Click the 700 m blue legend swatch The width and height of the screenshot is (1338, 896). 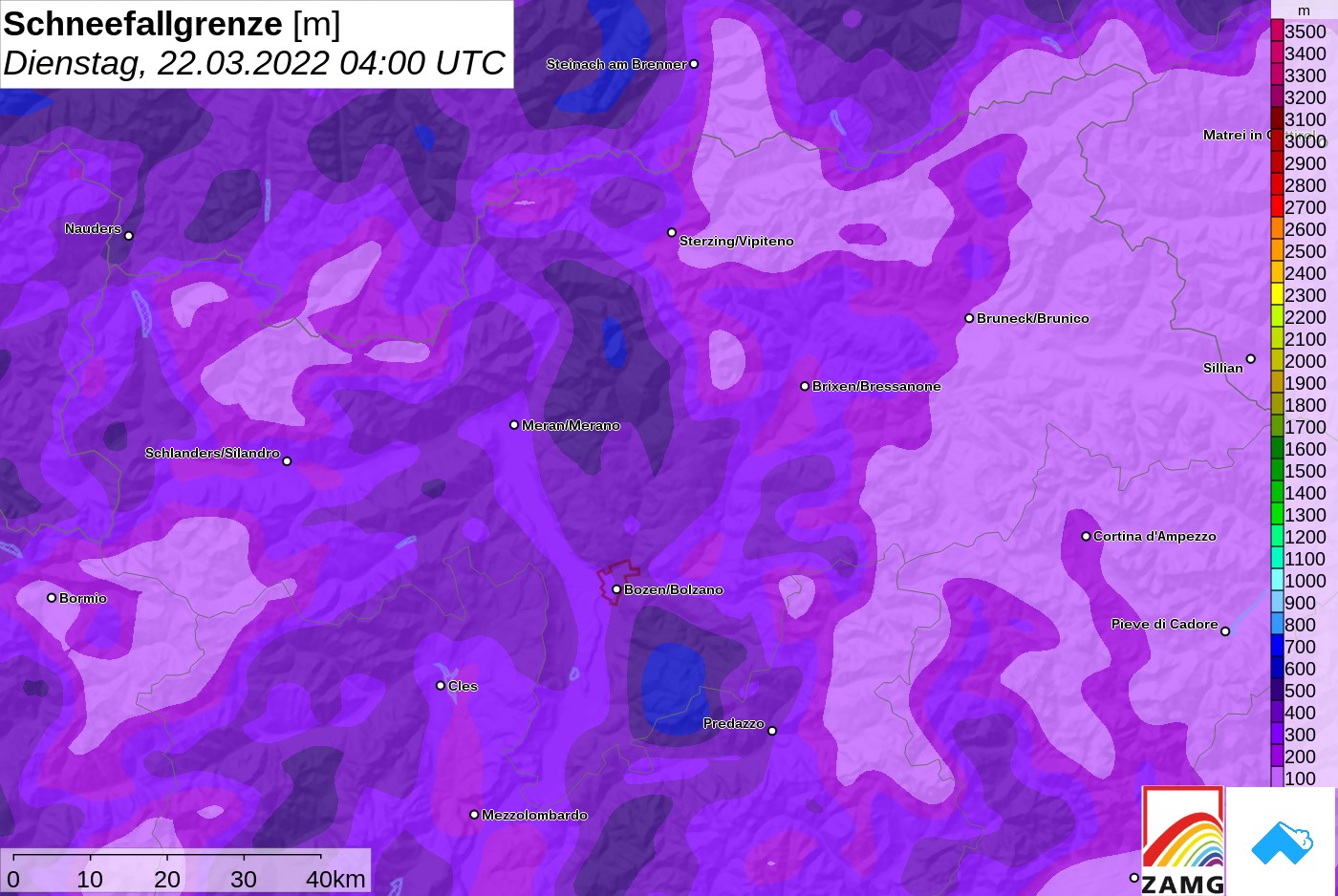coord(1277,646)
